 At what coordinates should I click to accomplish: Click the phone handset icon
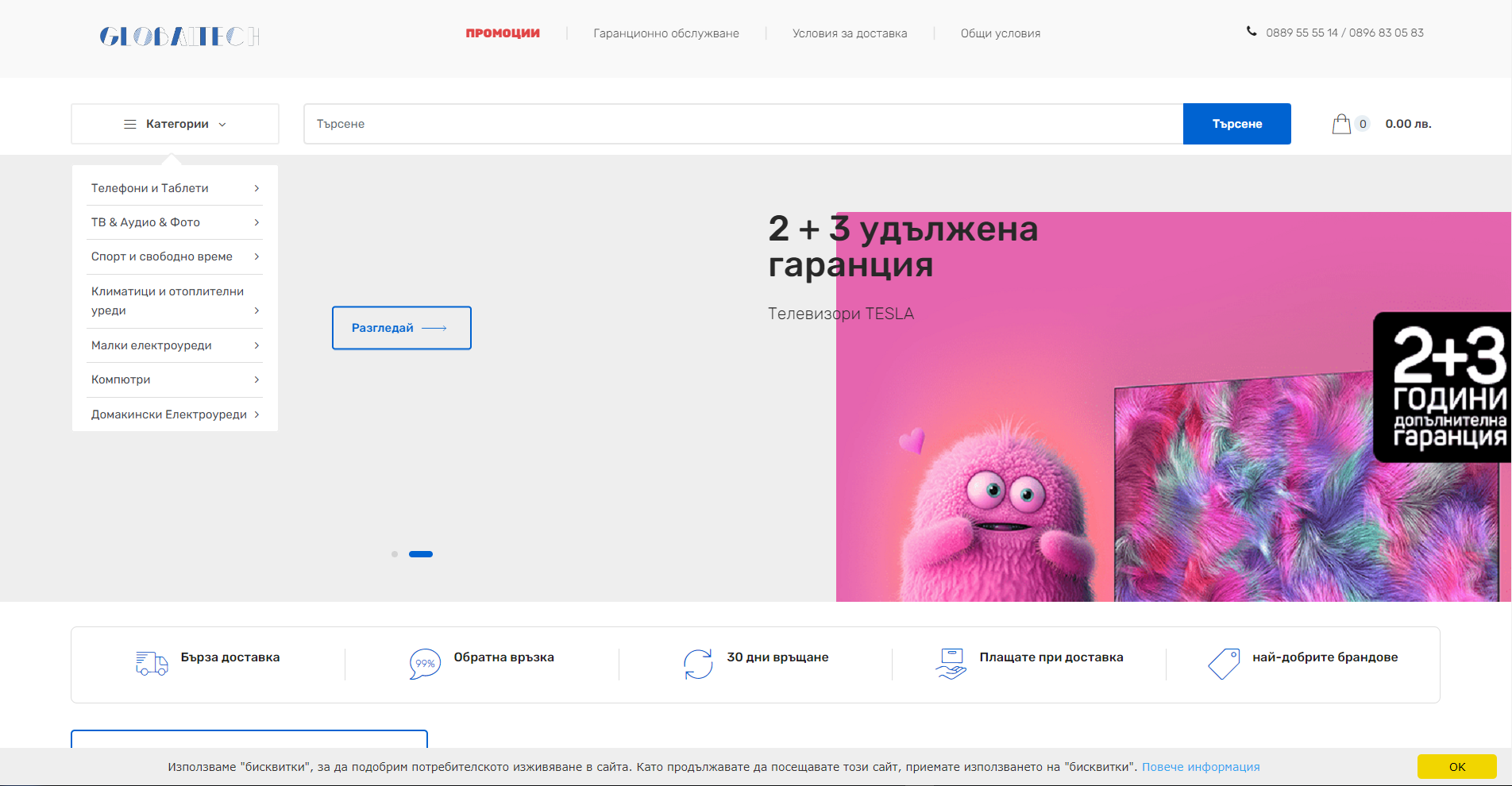click(x=1252, y=32)
